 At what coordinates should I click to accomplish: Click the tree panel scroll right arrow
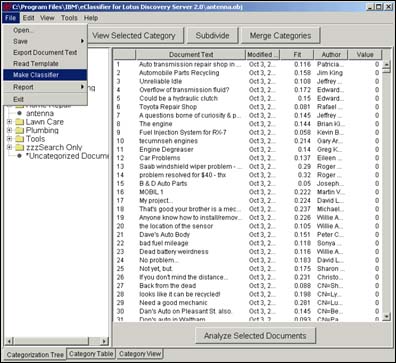click(104, 341)
